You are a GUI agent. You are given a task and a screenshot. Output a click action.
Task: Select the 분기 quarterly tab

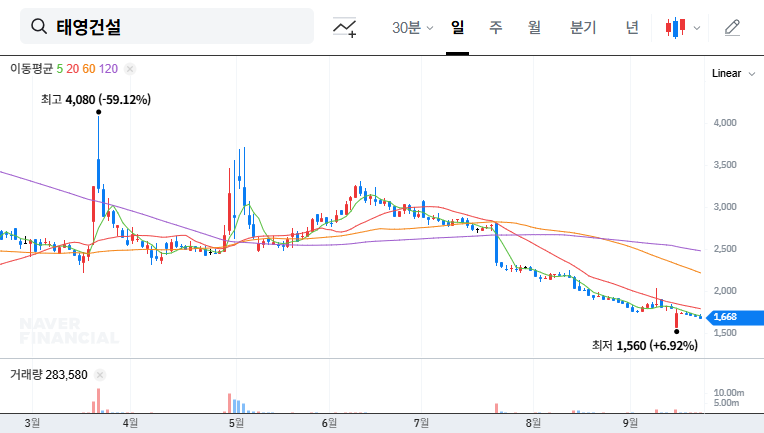(x=582, y=27)
